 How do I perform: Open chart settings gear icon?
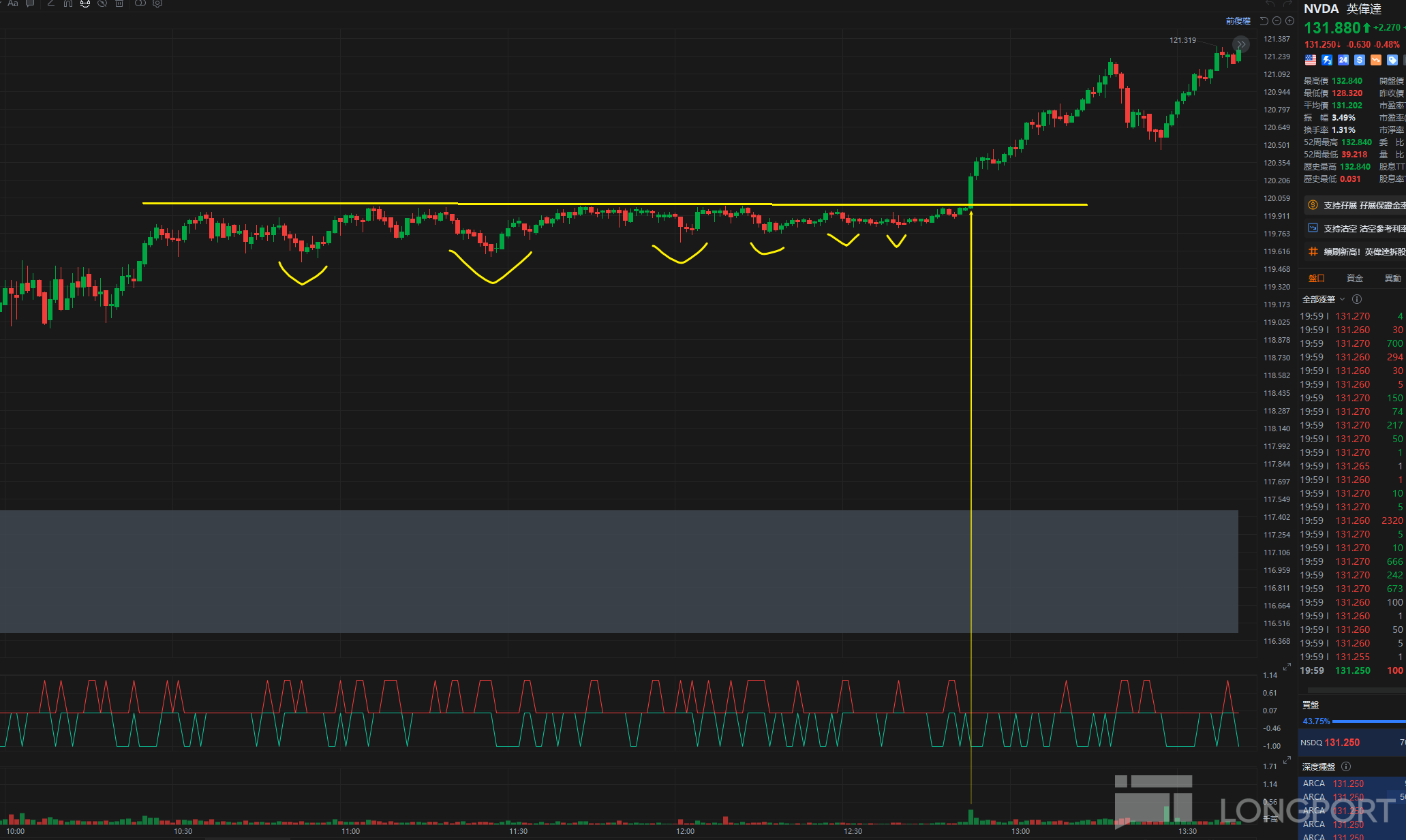coord(157,3)
